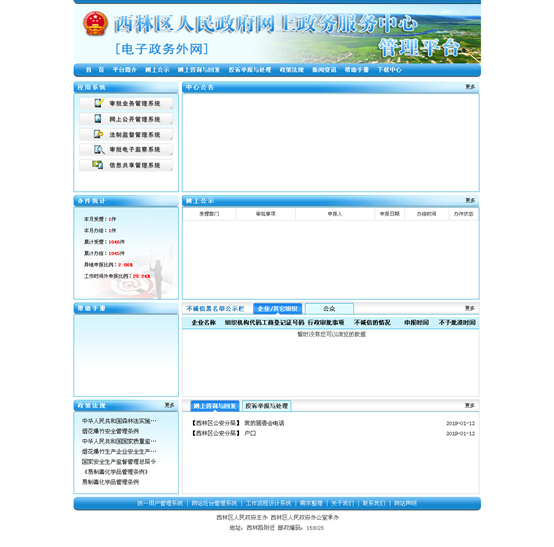Open the 投诉举报与处理 tab
The image size is (554, 547).
pos(266,406)
